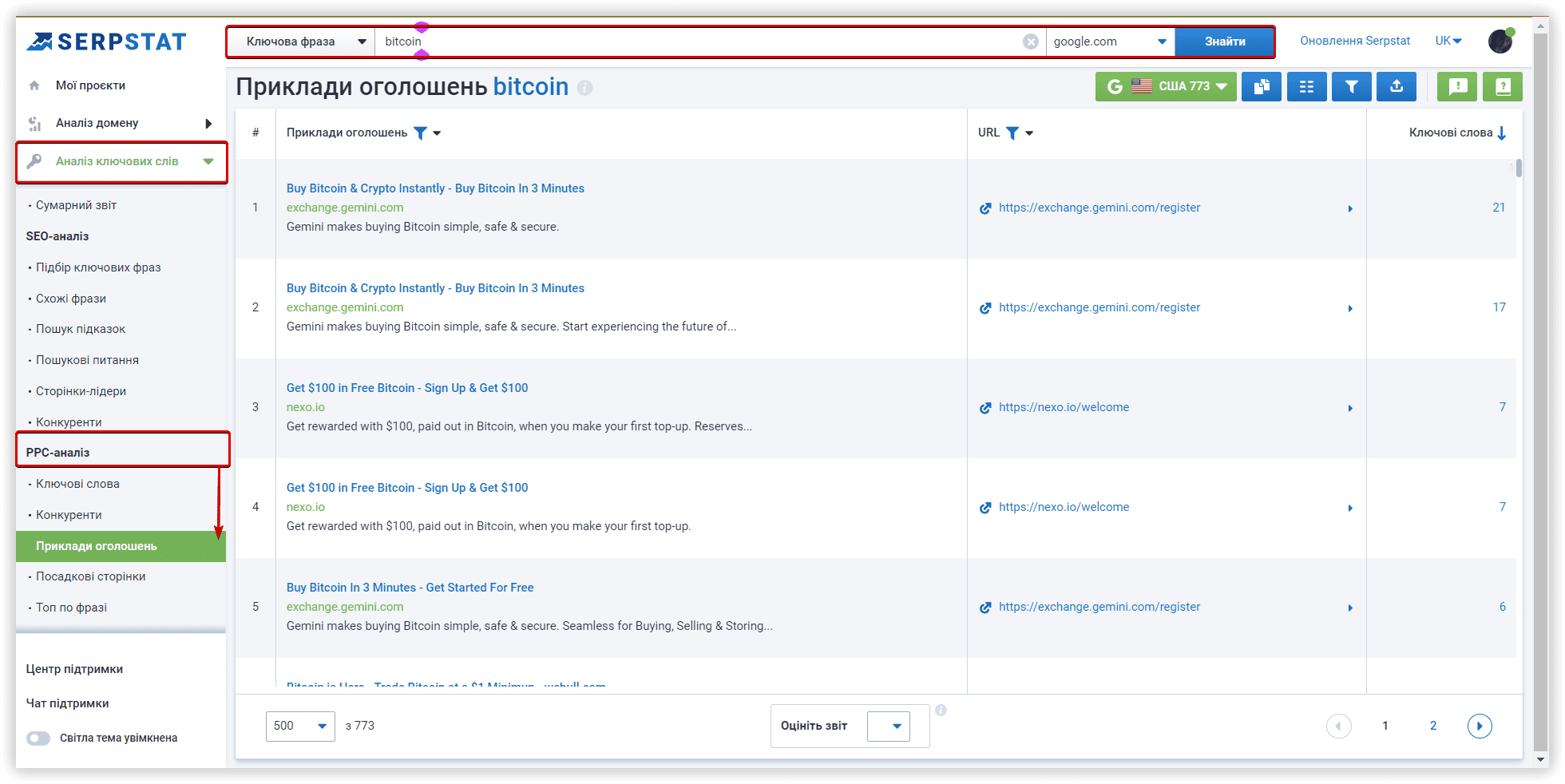Clear the search field with the X icon
Screen dimensions: 1565x784
1031,42
